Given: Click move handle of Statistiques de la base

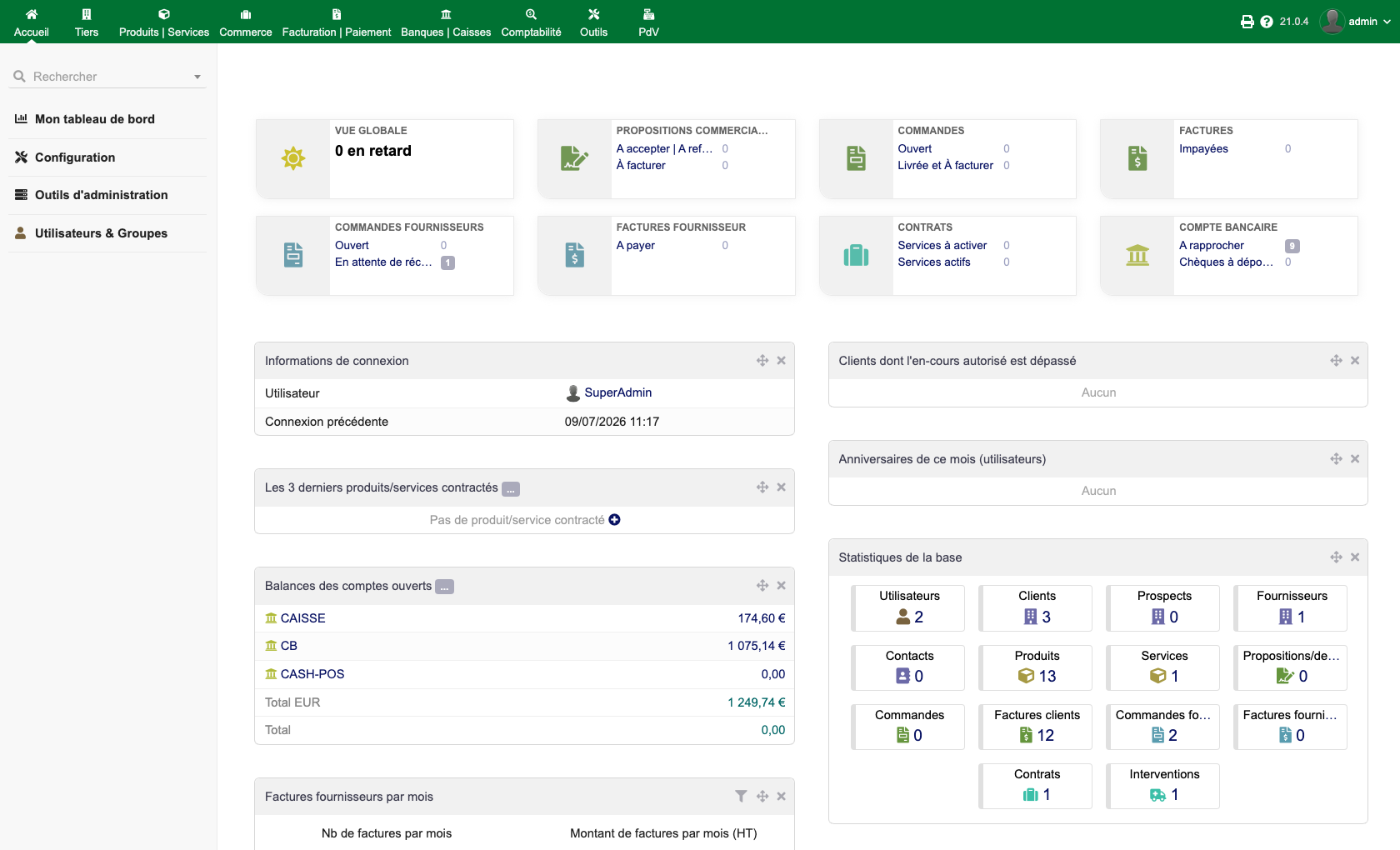Looking at the screenshot, I should 1336,557.
